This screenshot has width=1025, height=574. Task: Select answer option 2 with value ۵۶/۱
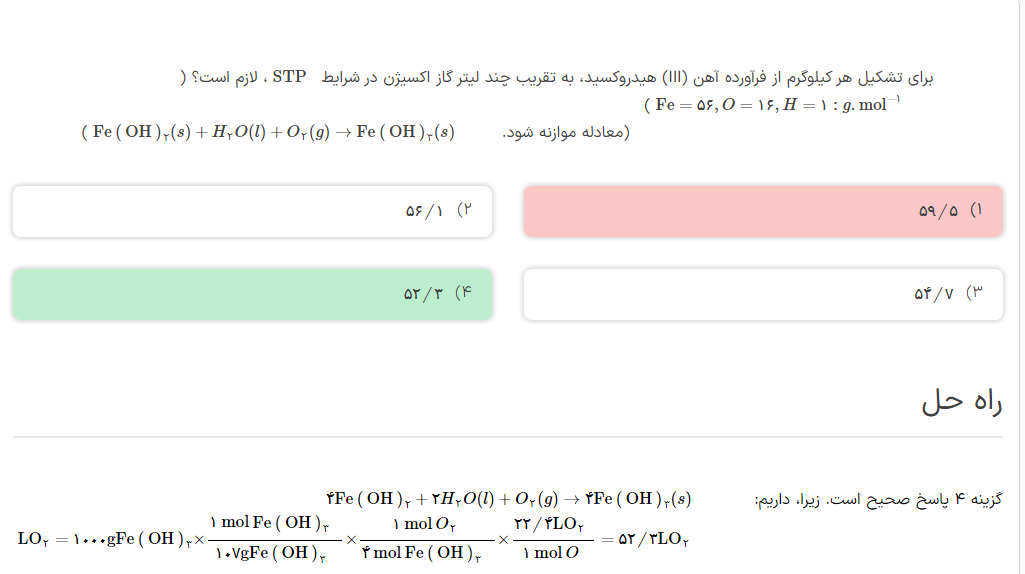point(252,211)
